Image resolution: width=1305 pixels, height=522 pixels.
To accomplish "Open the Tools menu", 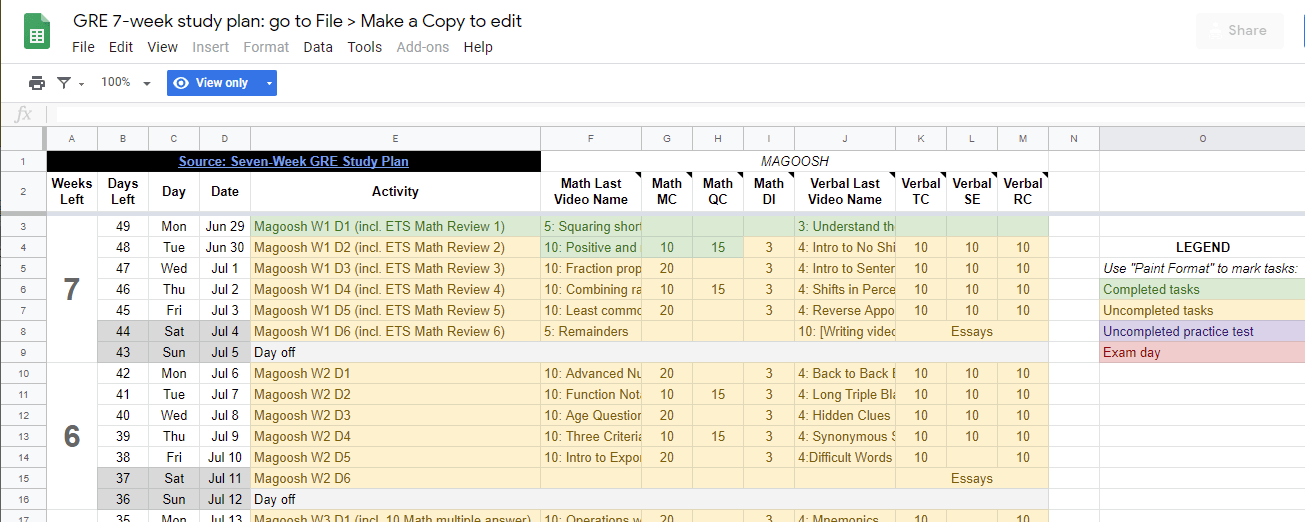I will (365, 47).
